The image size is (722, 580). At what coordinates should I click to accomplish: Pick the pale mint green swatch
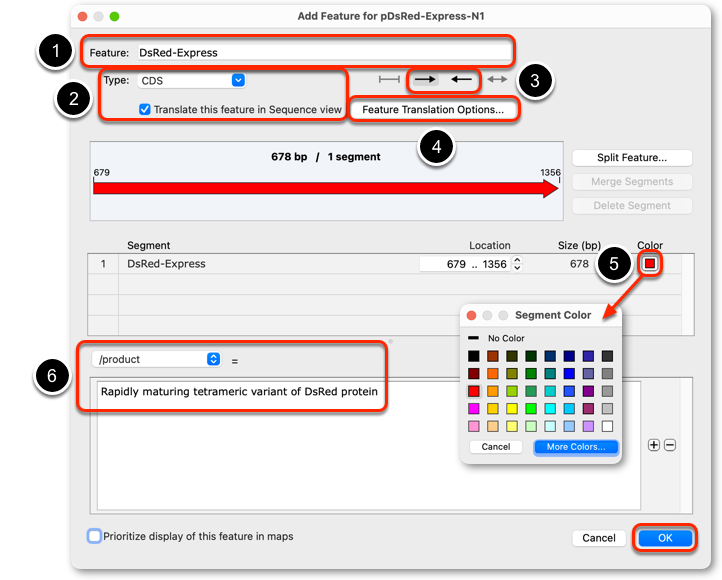531,426
